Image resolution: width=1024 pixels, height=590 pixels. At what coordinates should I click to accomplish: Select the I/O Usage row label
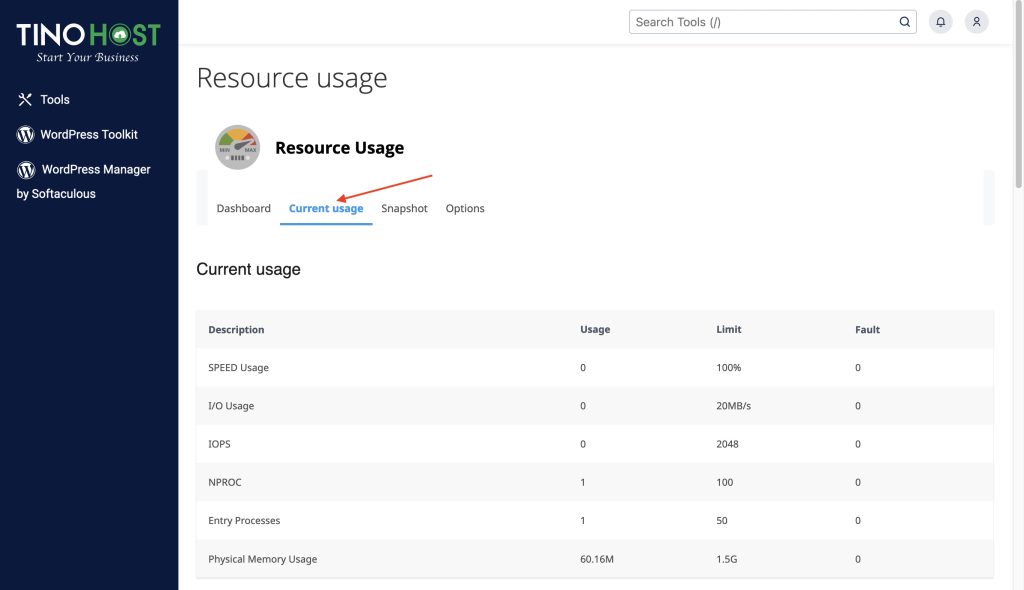231,406
